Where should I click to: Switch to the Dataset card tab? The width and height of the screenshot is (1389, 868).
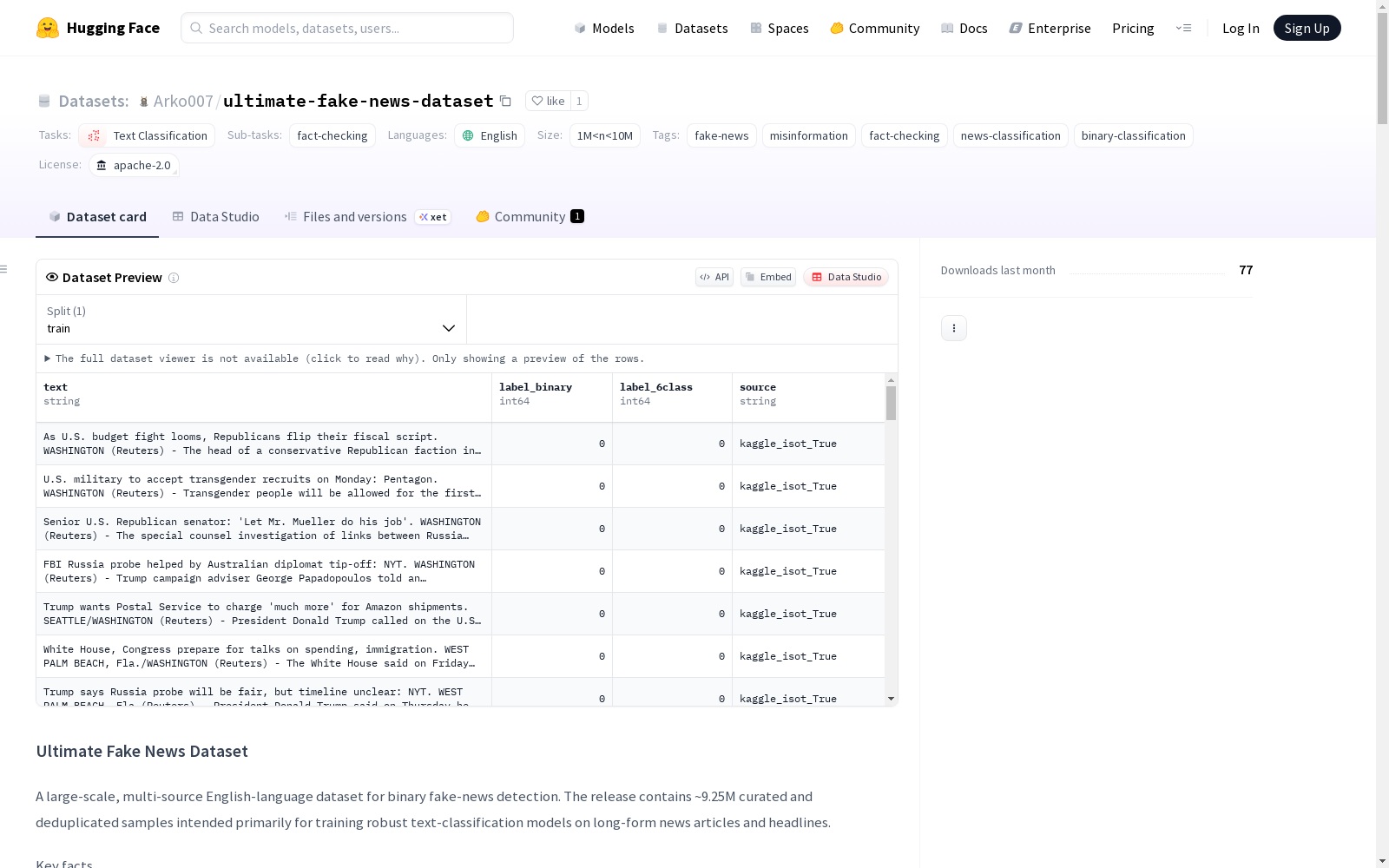tap(97, 217)
